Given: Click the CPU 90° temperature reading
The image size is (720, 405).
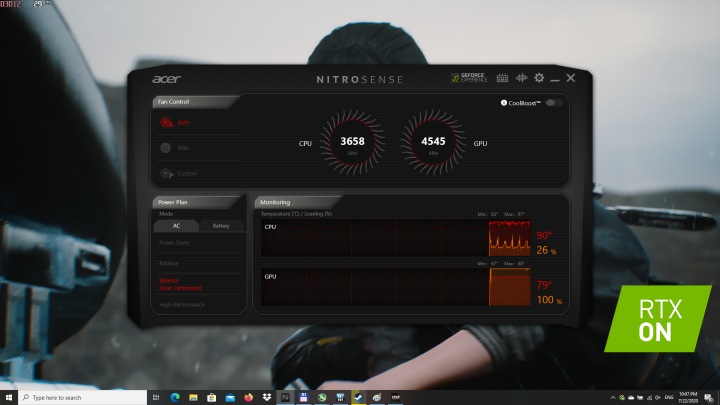Looking at the screenshot, I should click(544, 235).
